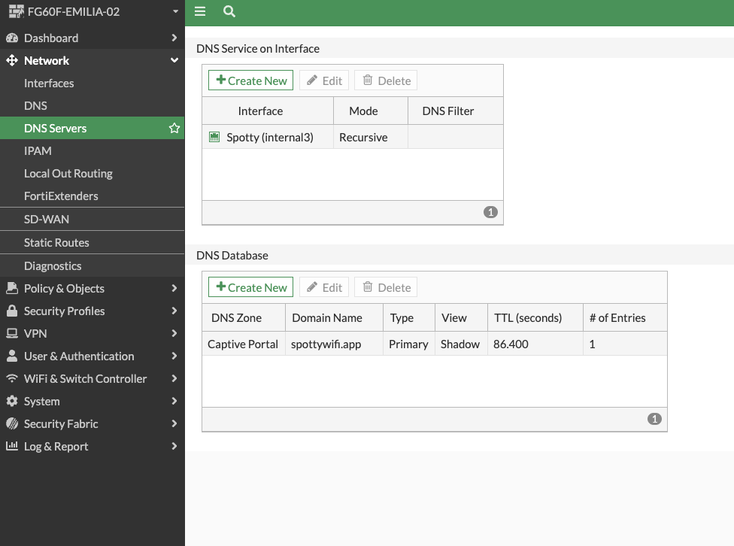Expand the Policy & Objects chevron
The height and width of the screenshot is (546, 734).
point(174,288)
